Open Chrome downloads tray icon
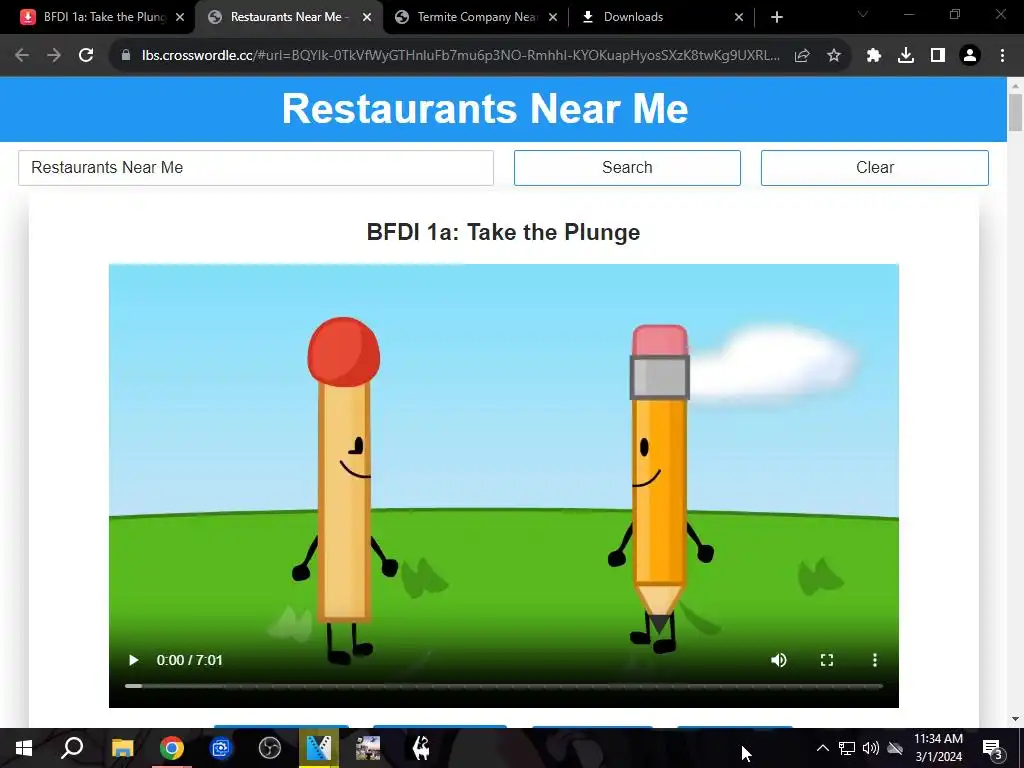Screen dimensions: 1024x768 coord(906,56)
